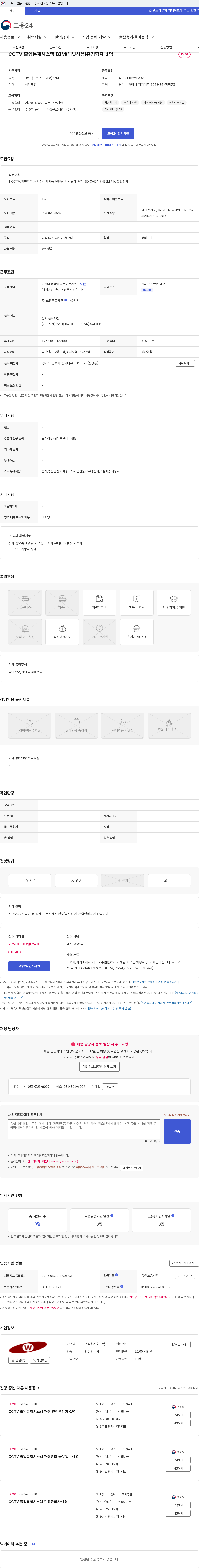199x1568 pixels.
Task: Select the 우대사항 section tab
Action: 92,47
